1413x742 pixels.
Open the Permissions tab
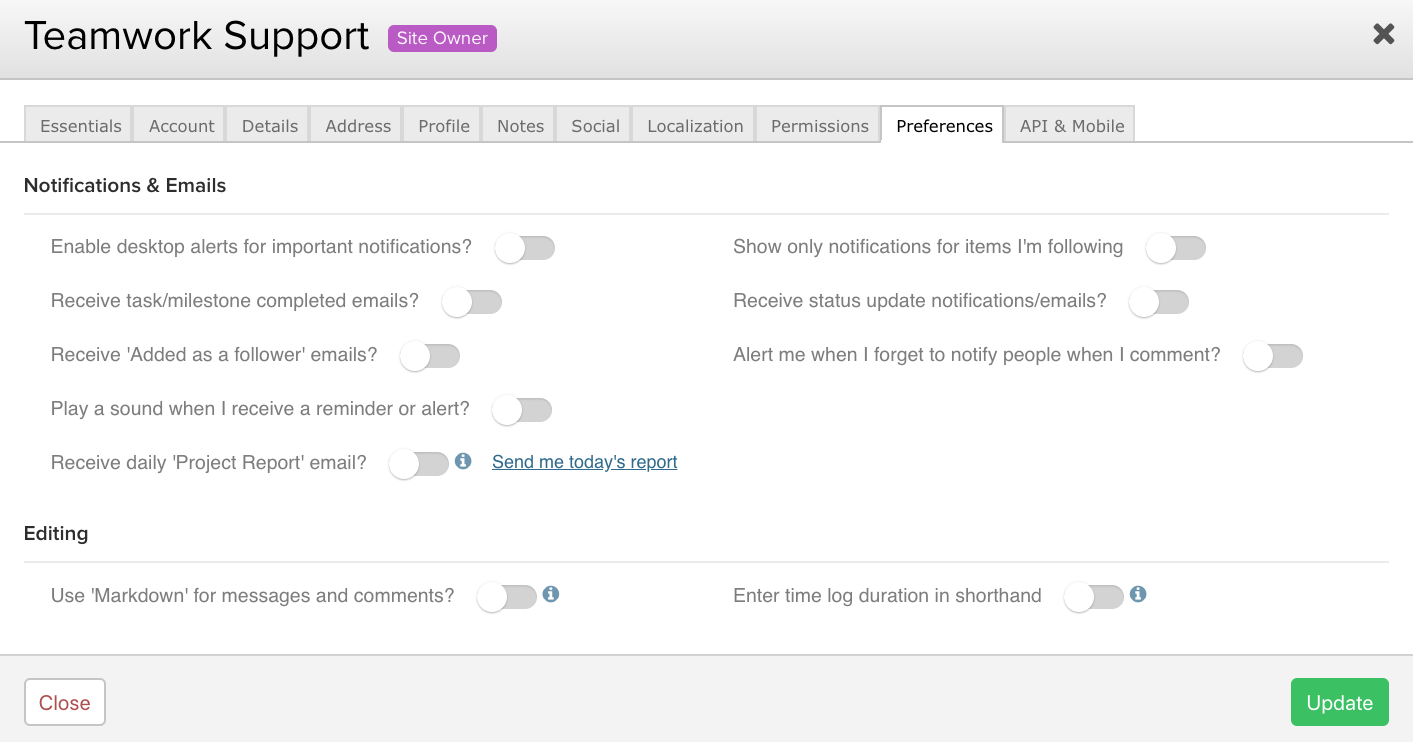point(819,126)
